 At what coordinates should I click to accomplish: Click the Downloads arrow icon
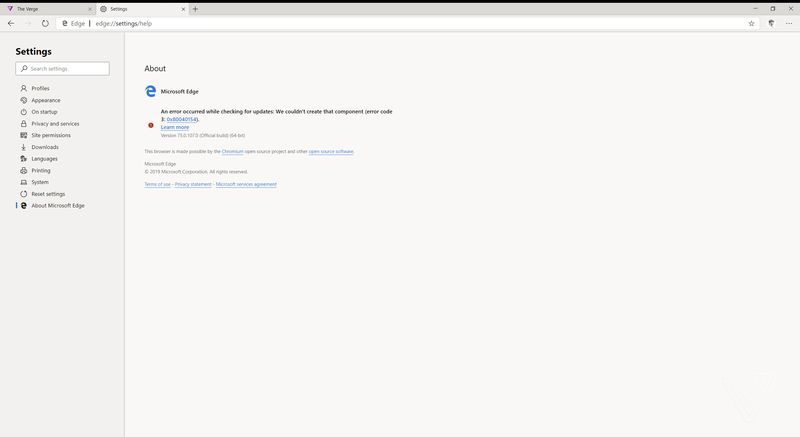[23, 147]
